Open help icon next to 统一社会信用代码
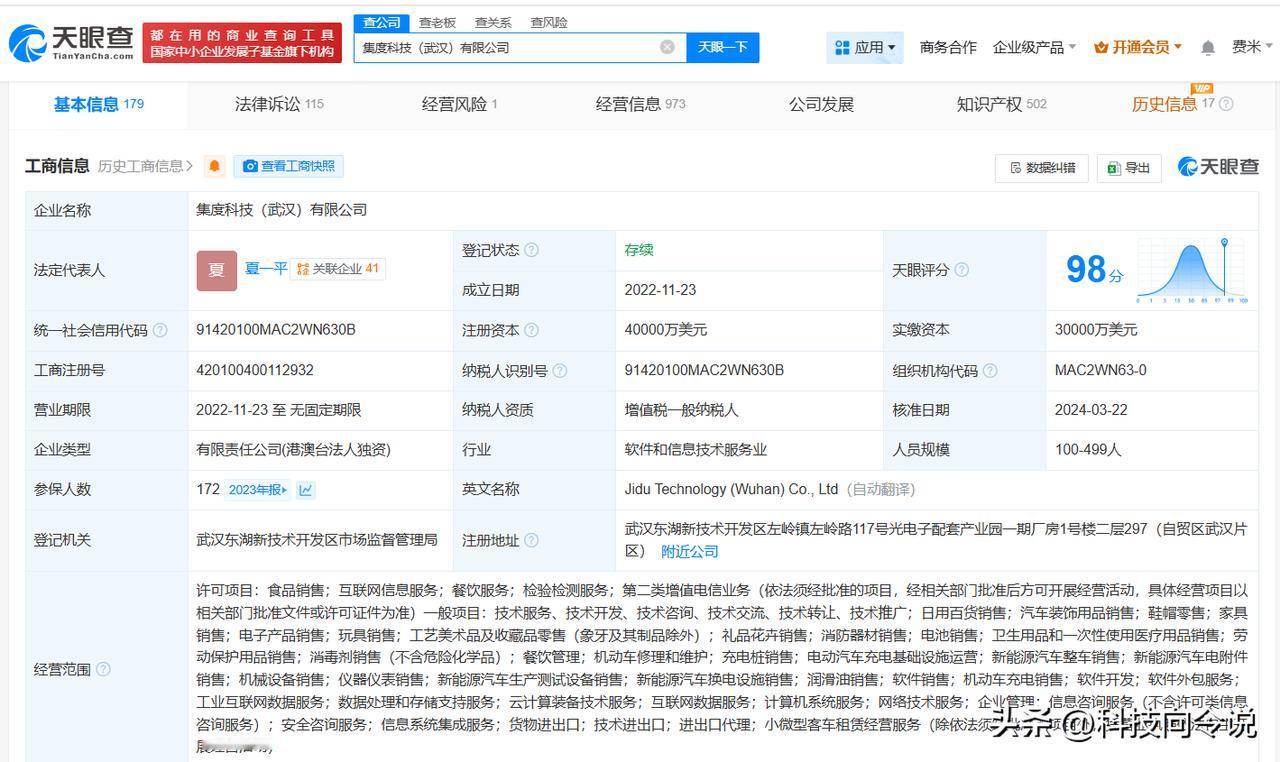Viewport: 1280px width, 762px height. pyautogui.click(x=160, y=330)
